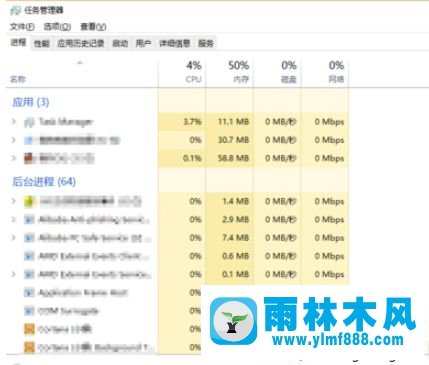Viewport: 429px width, 365px height.
Task: Switch to the 启动 (Startup) tab
Action: pyautogui.click(x=120, y=43)
